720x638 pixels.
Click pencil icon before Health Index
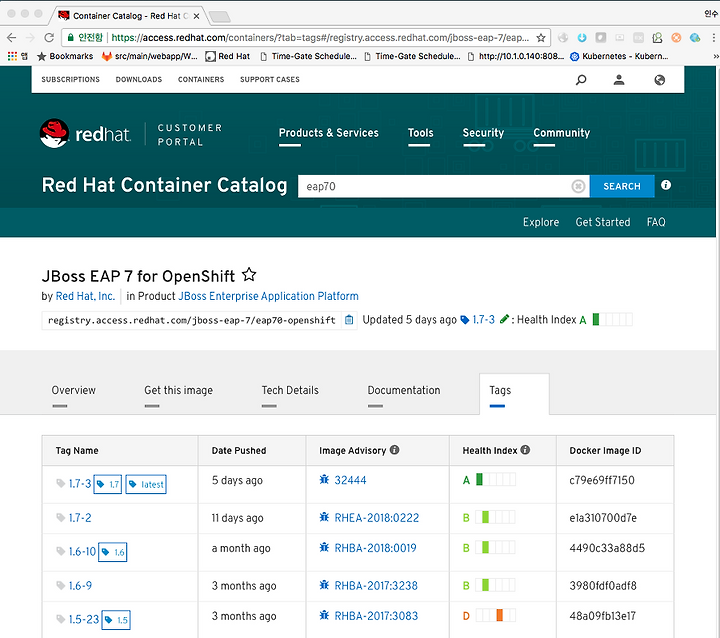[x=504, y=319]
